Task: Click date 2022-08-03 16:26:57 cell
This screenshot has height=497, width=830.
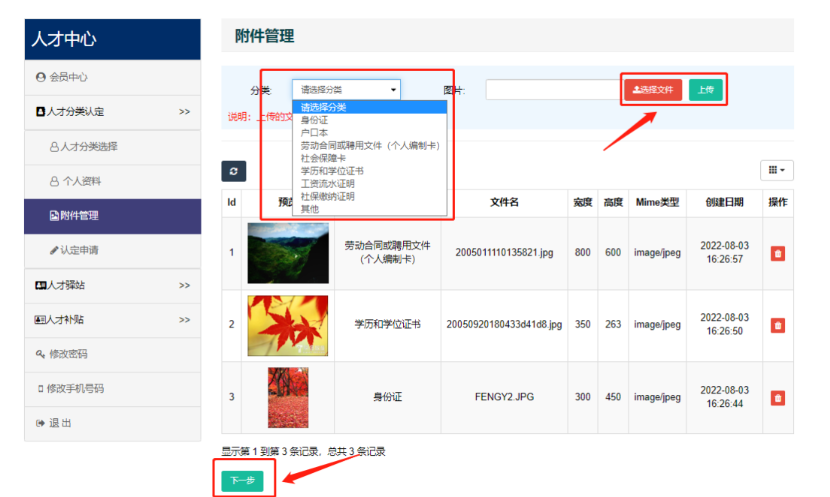Action: point(725,252)
